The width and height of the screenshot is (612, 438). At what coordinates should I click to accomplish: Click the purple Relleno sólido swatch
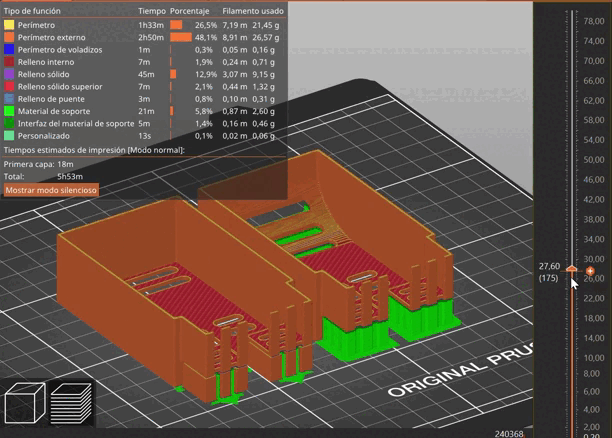pos(9,74)
